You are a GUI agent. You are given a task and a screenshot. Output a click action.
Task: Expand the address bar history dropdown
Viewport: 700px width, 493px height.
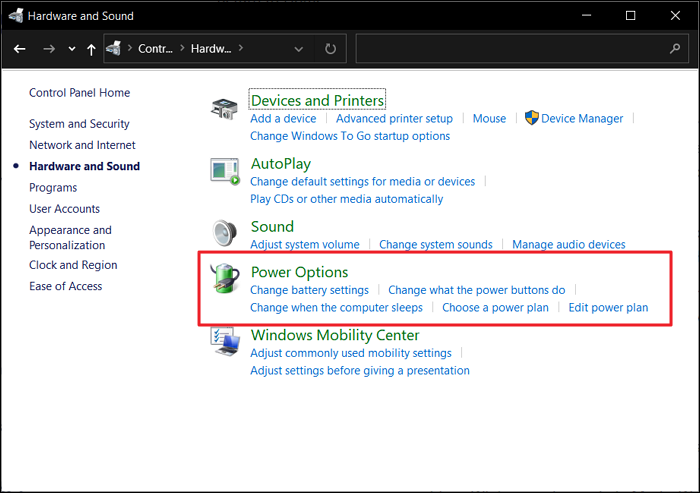tap(300, 48)
